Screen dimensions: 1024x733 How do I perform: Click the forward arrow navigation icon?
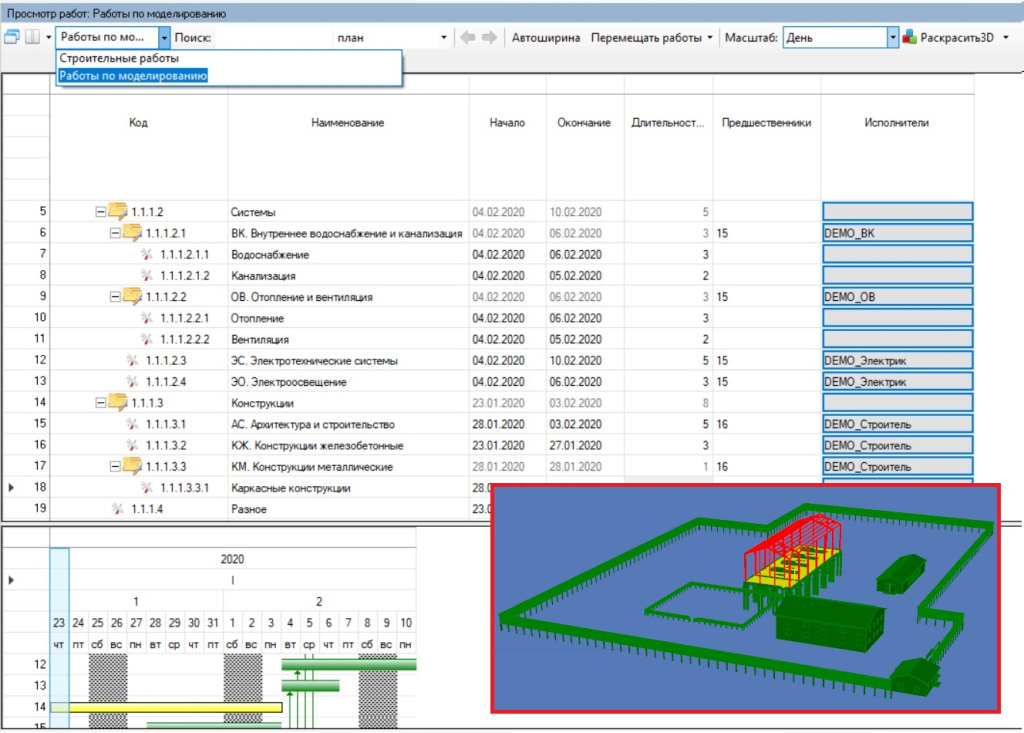point(489,38)
